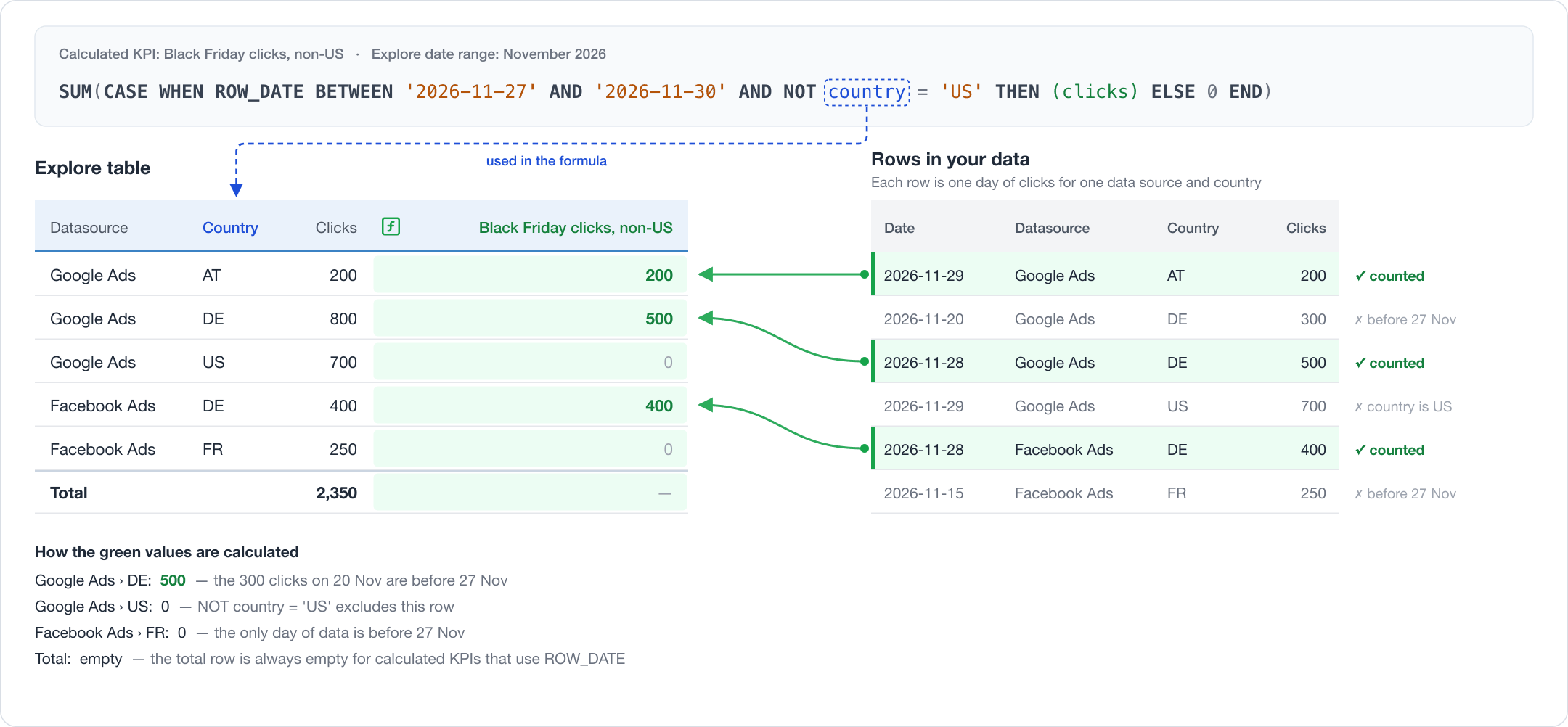Click the 2026-11-28 date for Facebook Ads

[x=923, y=450]
